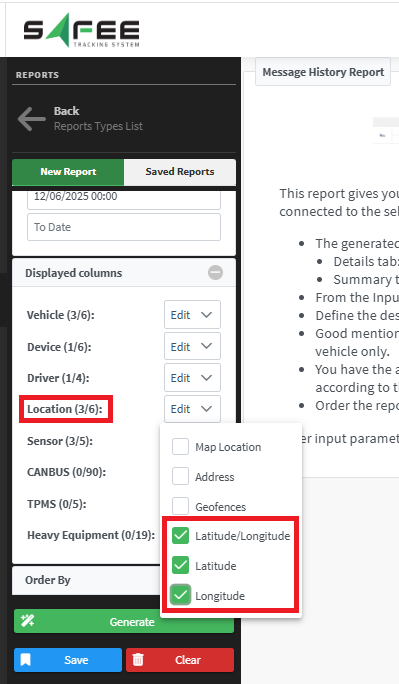Screen dimensions: 399x684
Task: Collapse the Displayed columns section header
Action: [x=124, y=273]
